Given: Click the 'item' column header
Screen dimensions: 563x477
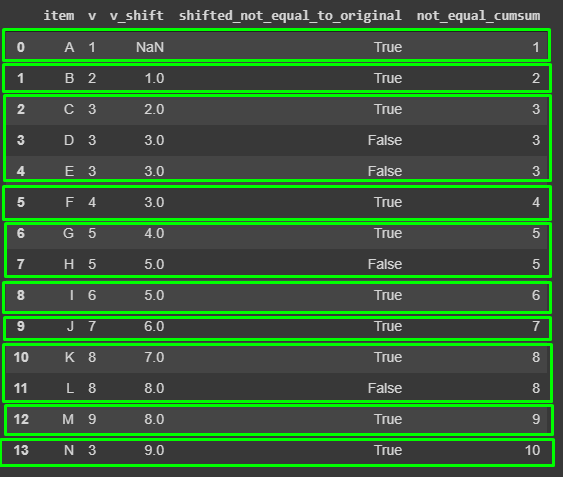Looking at the screenshot, I should pyautogui.click(x=59, y=16).
